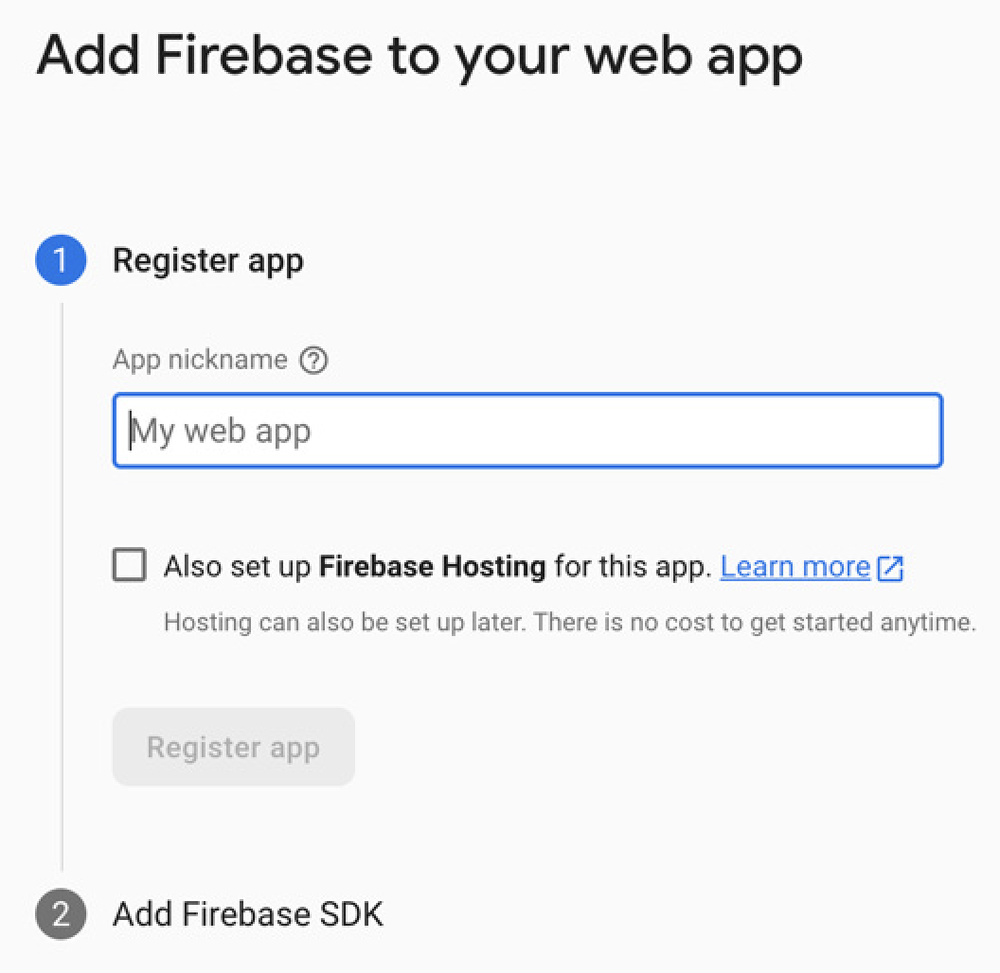Select the blue Register app step indicator

[60, 260]
